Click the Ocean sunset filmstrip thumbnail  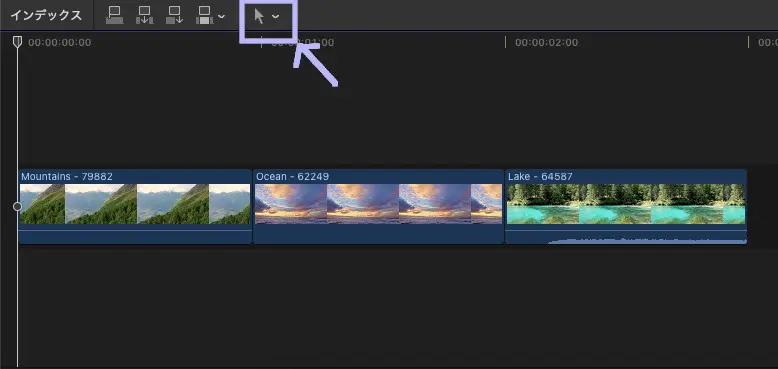tap(379, 204)
